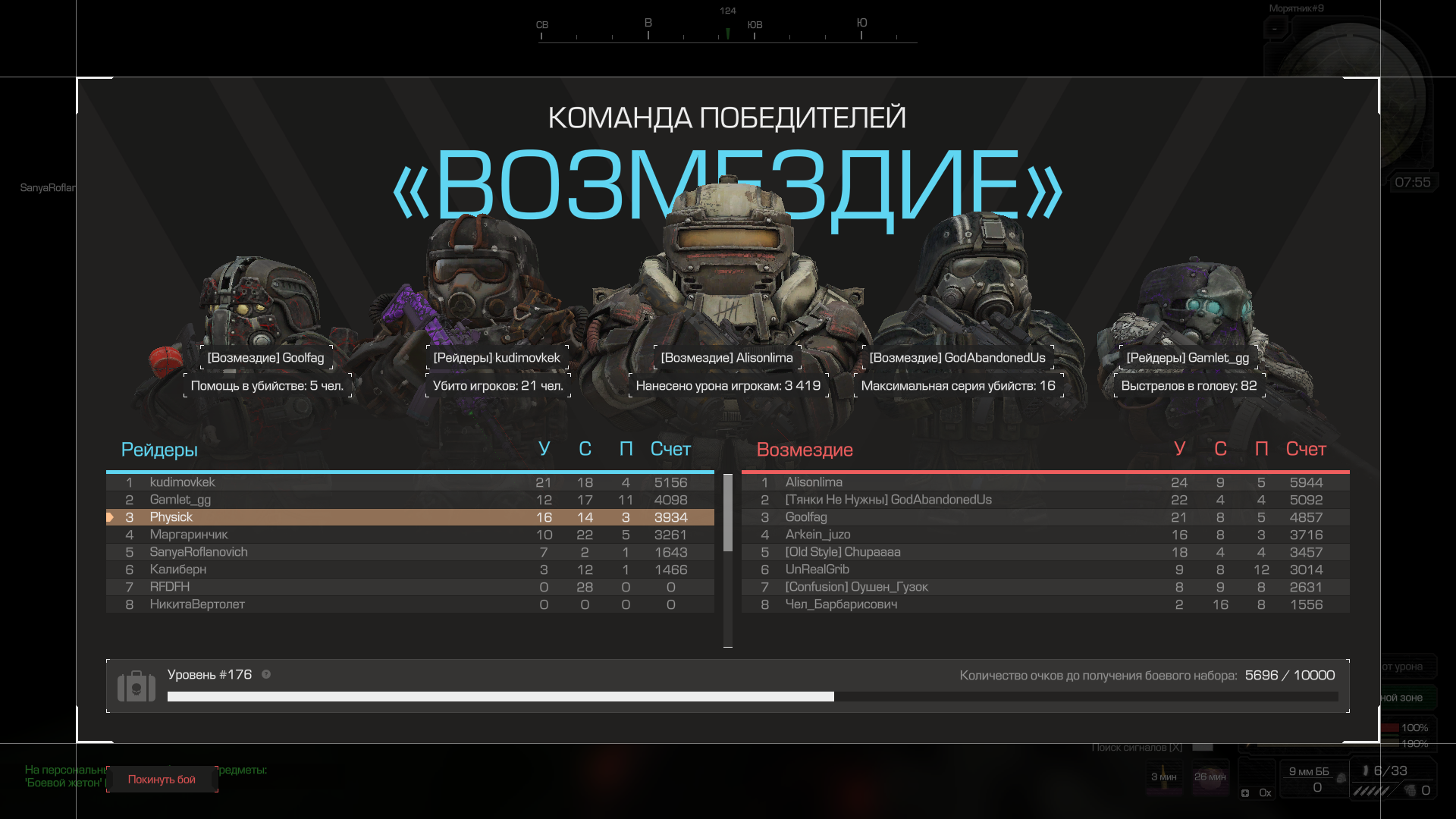The image size is (1456, 819).
Task: Click the battle kit progress bar
Action: (752, 697)
